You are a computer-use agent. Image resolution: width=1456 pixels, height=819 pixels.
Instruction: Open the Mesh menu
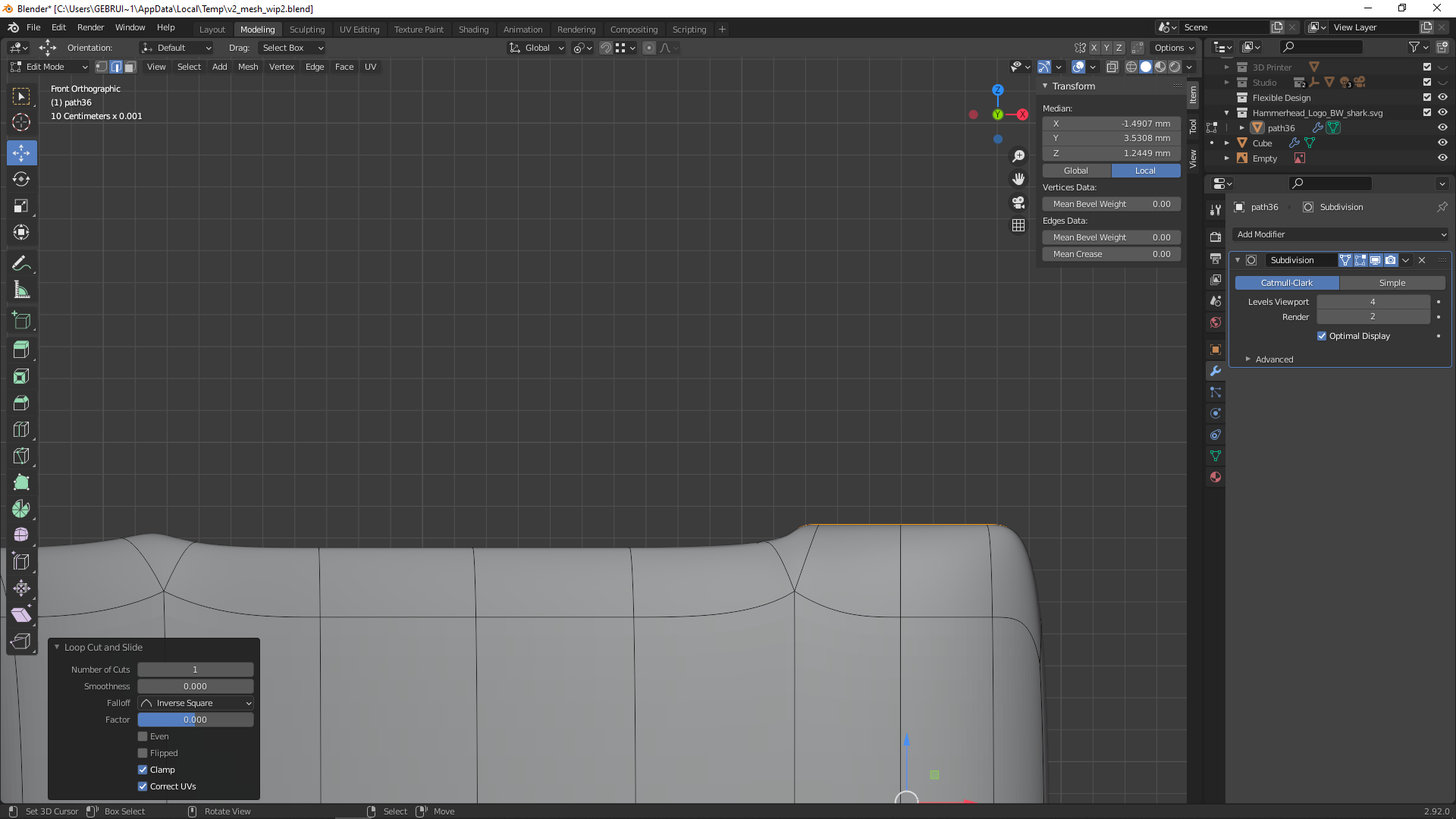click(248, 67)
